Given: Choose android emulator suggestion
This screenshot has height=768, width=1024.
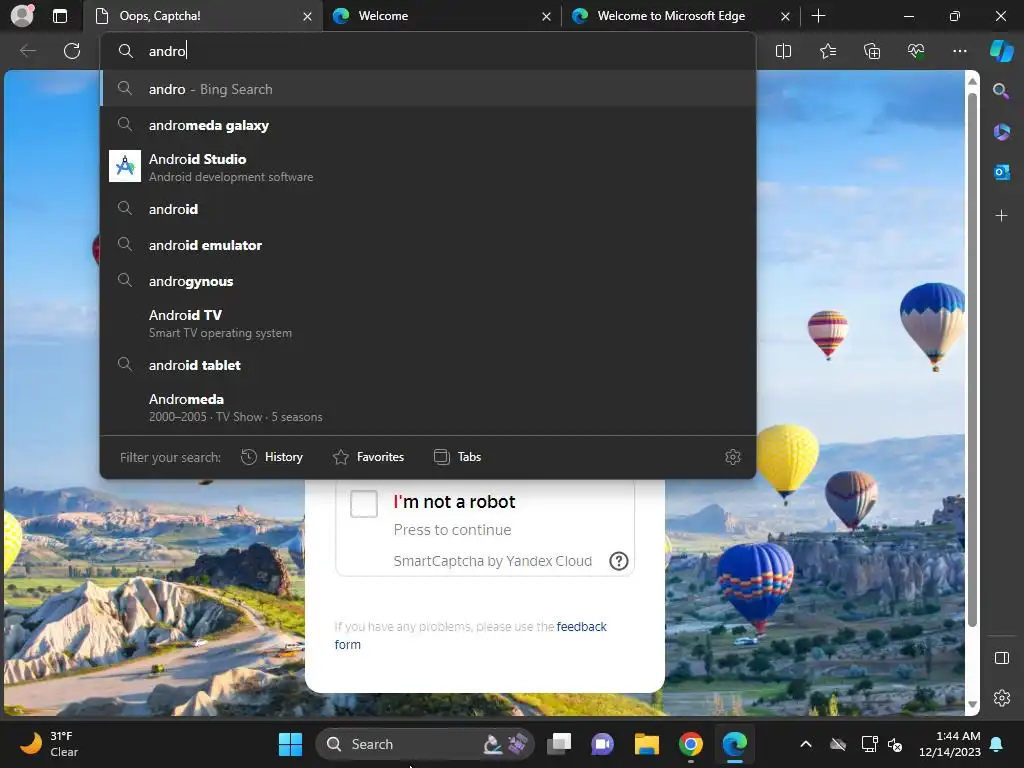Looking at the screenshot, I should [428, 245].
